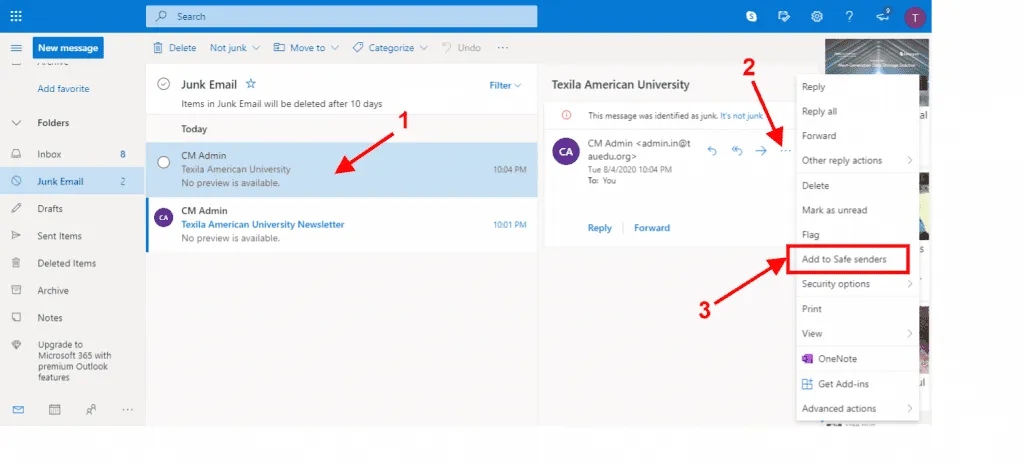Open the Sent Items folder
Screen dimensions: 1024x468
[x=72, y=236]
